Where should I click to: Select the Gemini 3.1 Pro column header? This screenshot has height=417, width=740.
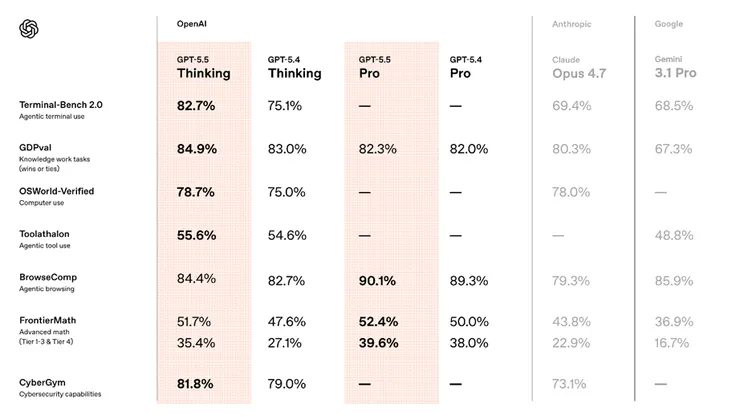(x=674, y=67)
